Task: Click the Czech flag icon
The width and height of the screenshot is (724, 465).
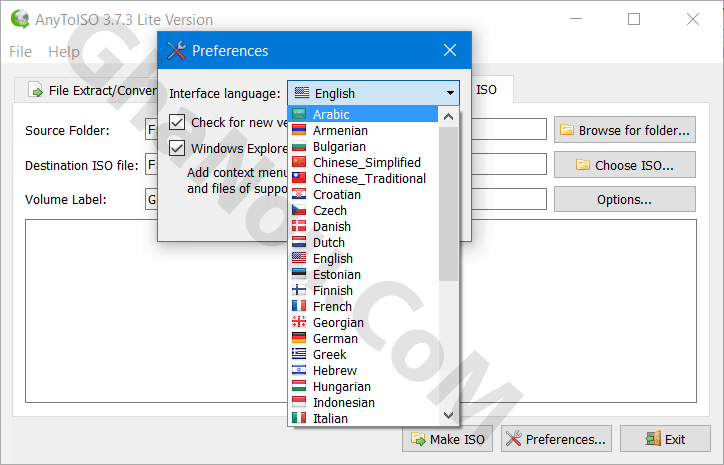Action: click(299, 210)
